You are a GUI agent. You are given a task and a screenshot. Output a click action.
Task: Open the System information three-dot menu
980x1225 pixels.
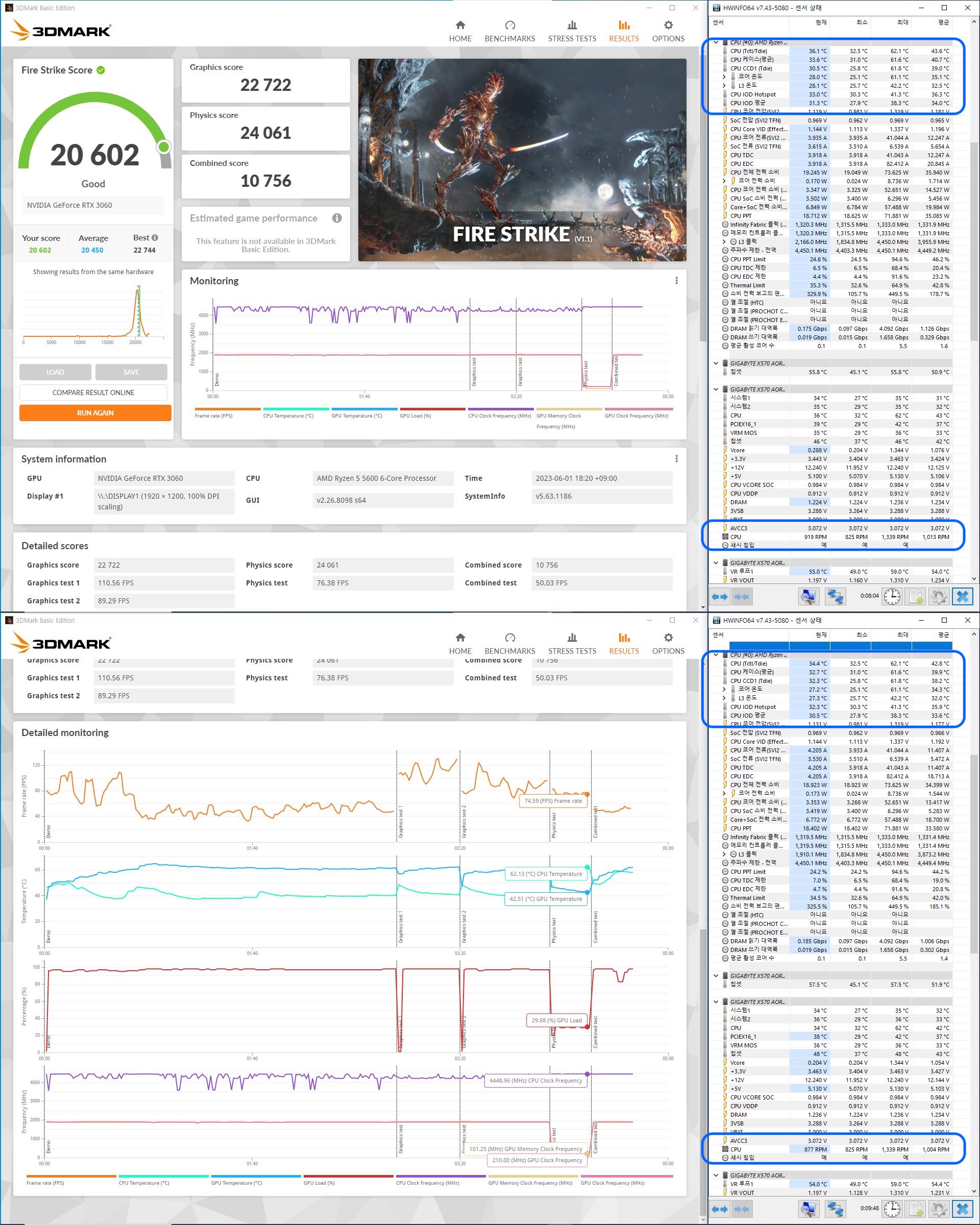coord(676,458)
